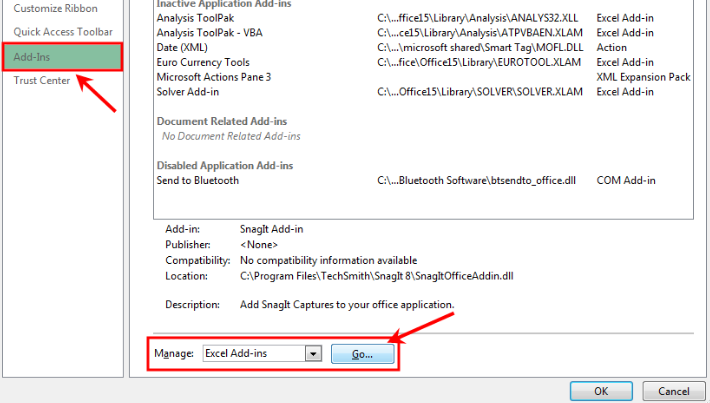
Task: Click the SnagItOfficeAddin.dll location text
Action: point(377,276)
